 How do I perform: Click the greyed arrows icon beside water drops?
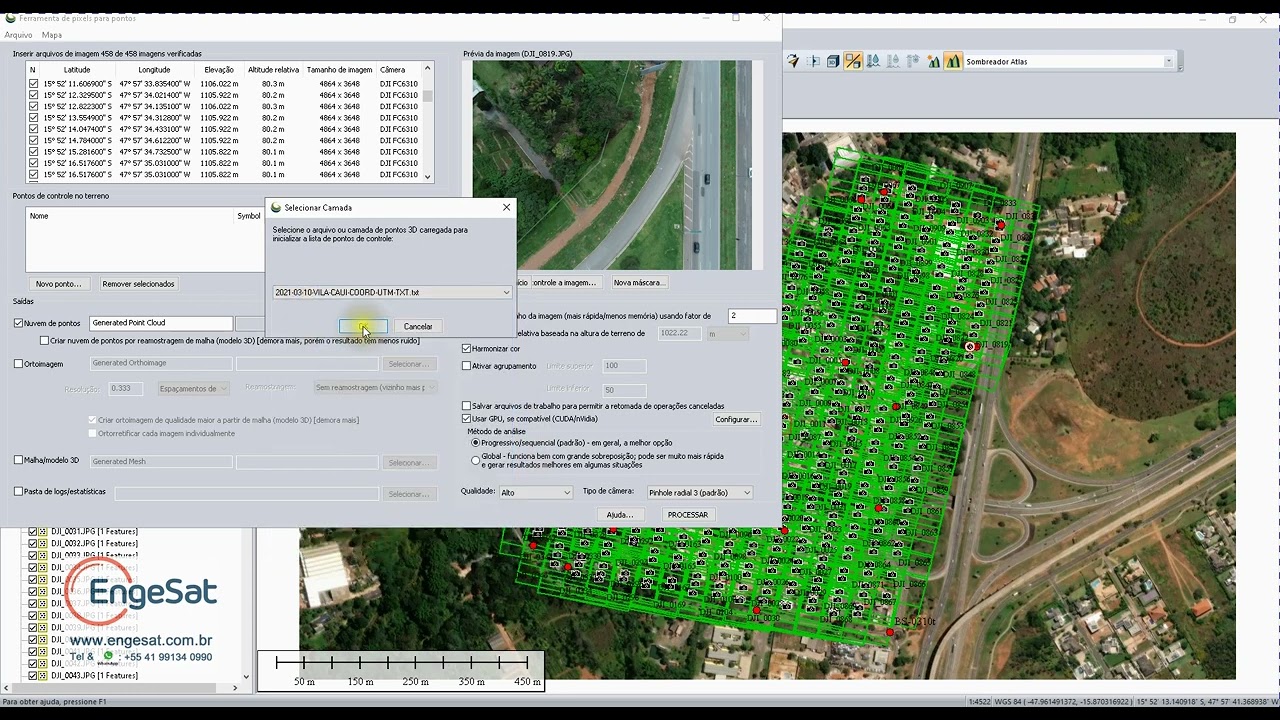pos(913,61)
